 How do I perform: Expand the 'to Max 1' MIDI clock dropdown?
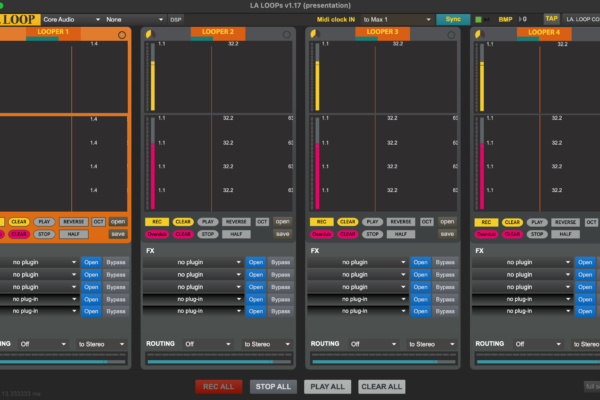(395, 19)
